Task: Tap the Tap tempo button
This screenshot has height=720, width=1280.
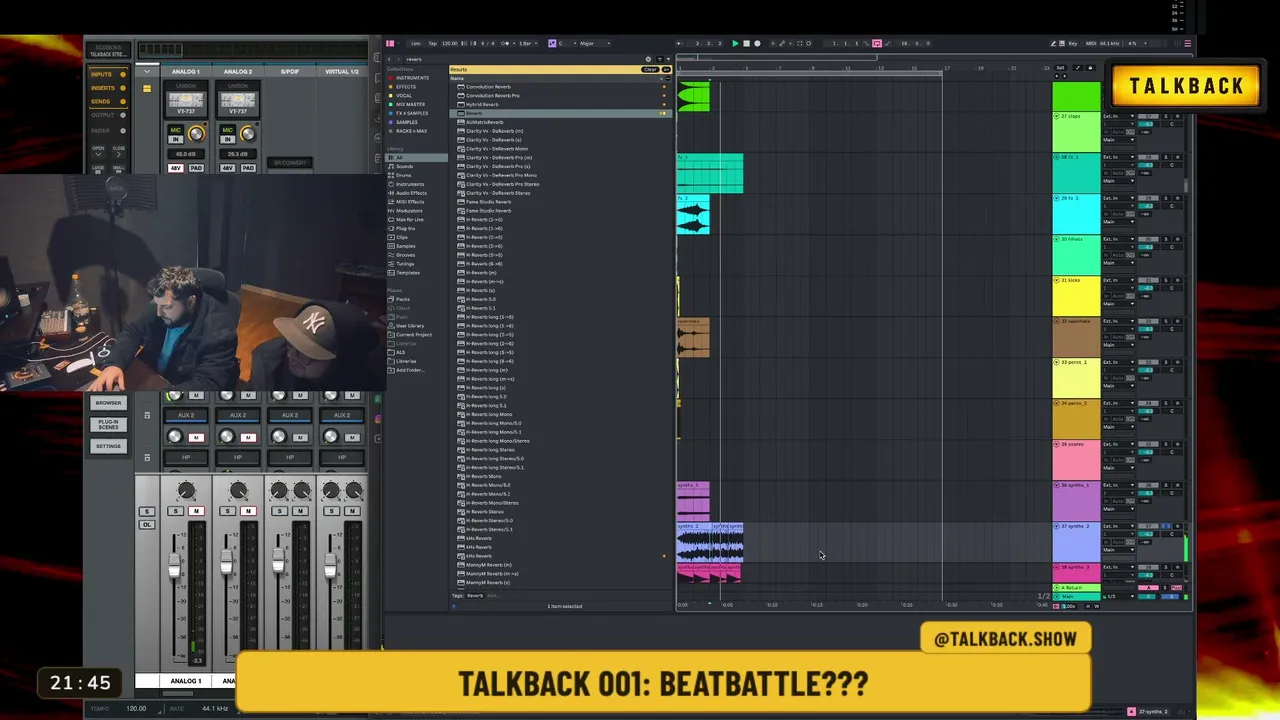Action: (x=432, y=44)
